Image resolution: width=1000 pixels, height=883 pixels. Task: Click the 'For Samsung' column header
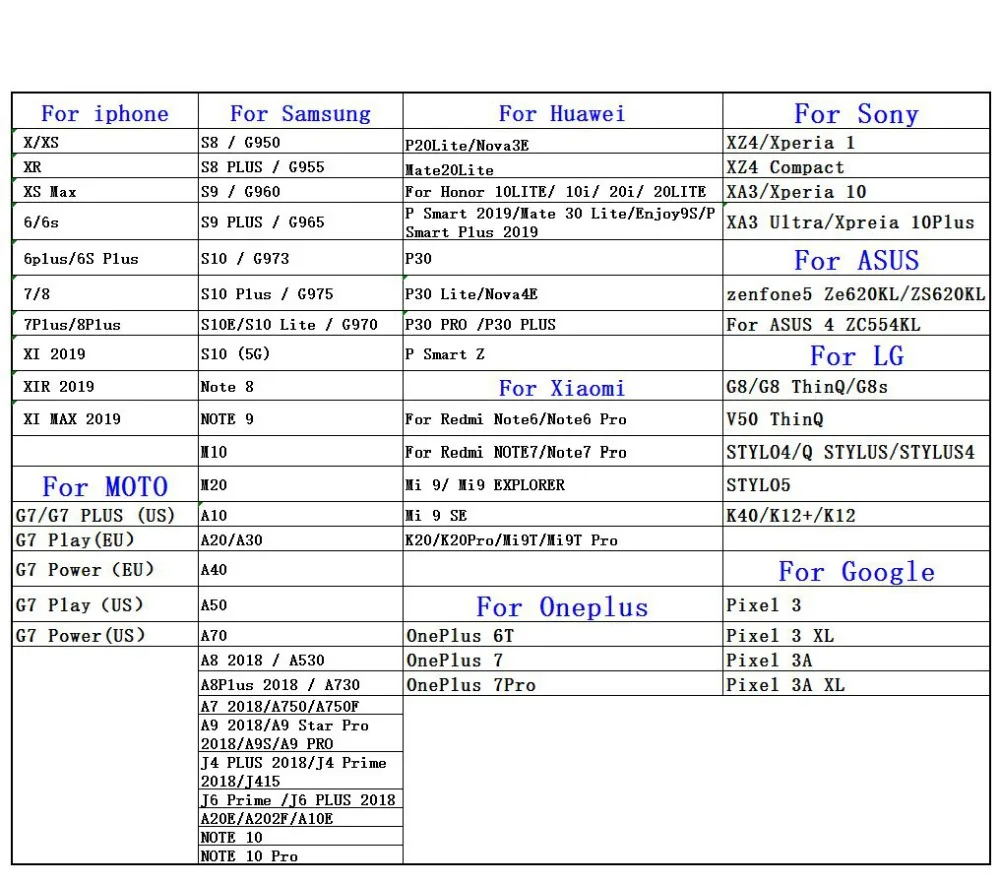pos(300,112)
